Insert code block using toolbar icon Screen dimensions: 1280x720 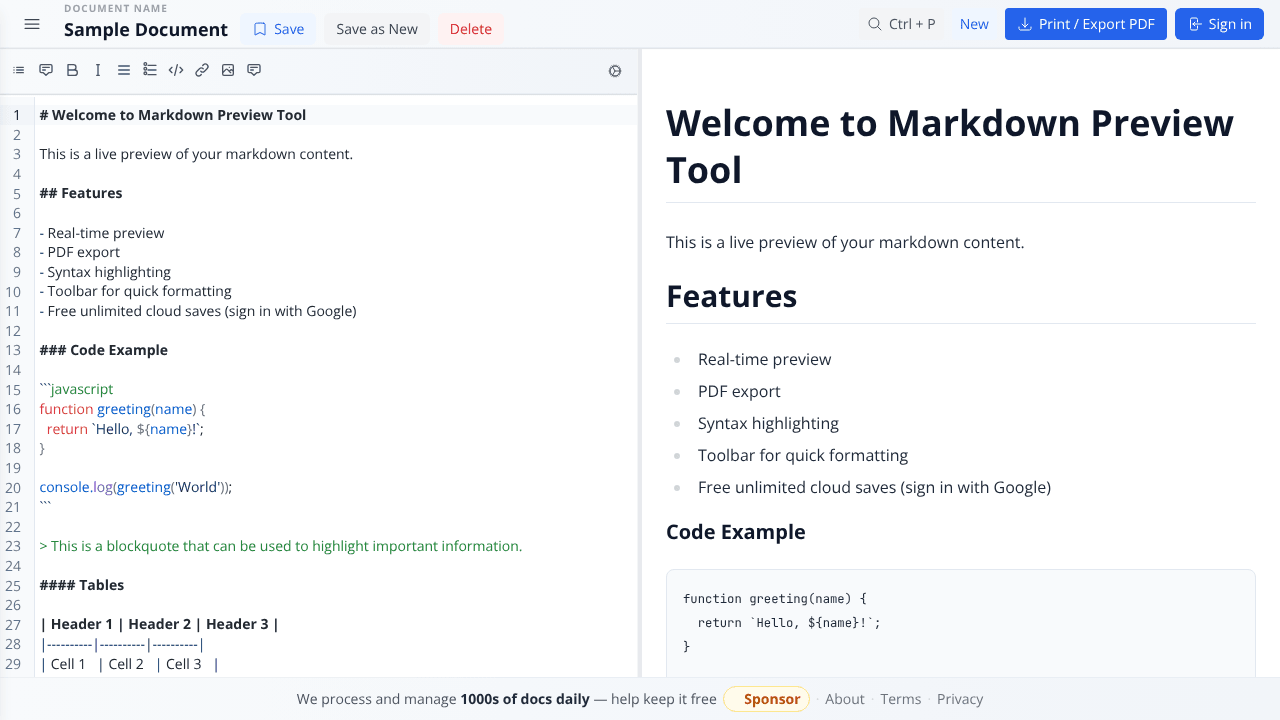pos(176,70)
